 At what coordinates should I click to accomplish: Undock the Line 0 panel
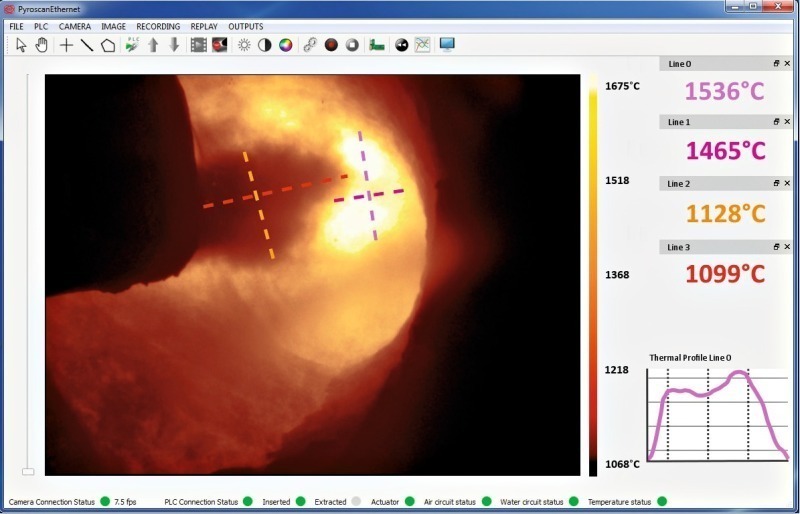pyautogui.click(x=776, y=63)
